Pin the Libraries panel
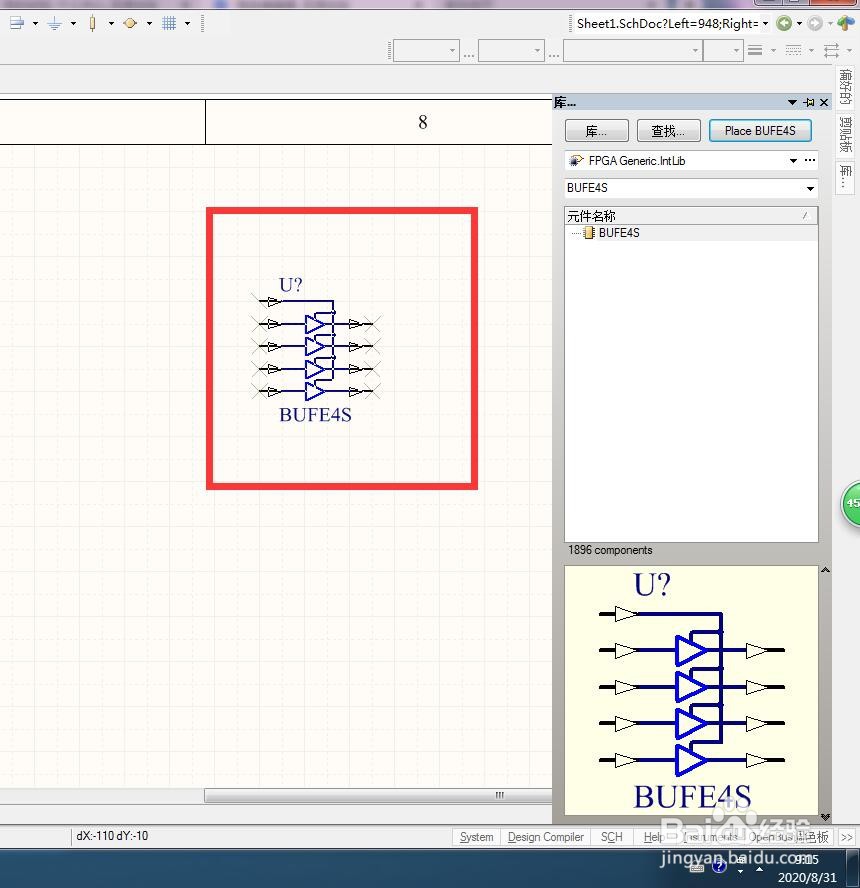 coord(808,103)
